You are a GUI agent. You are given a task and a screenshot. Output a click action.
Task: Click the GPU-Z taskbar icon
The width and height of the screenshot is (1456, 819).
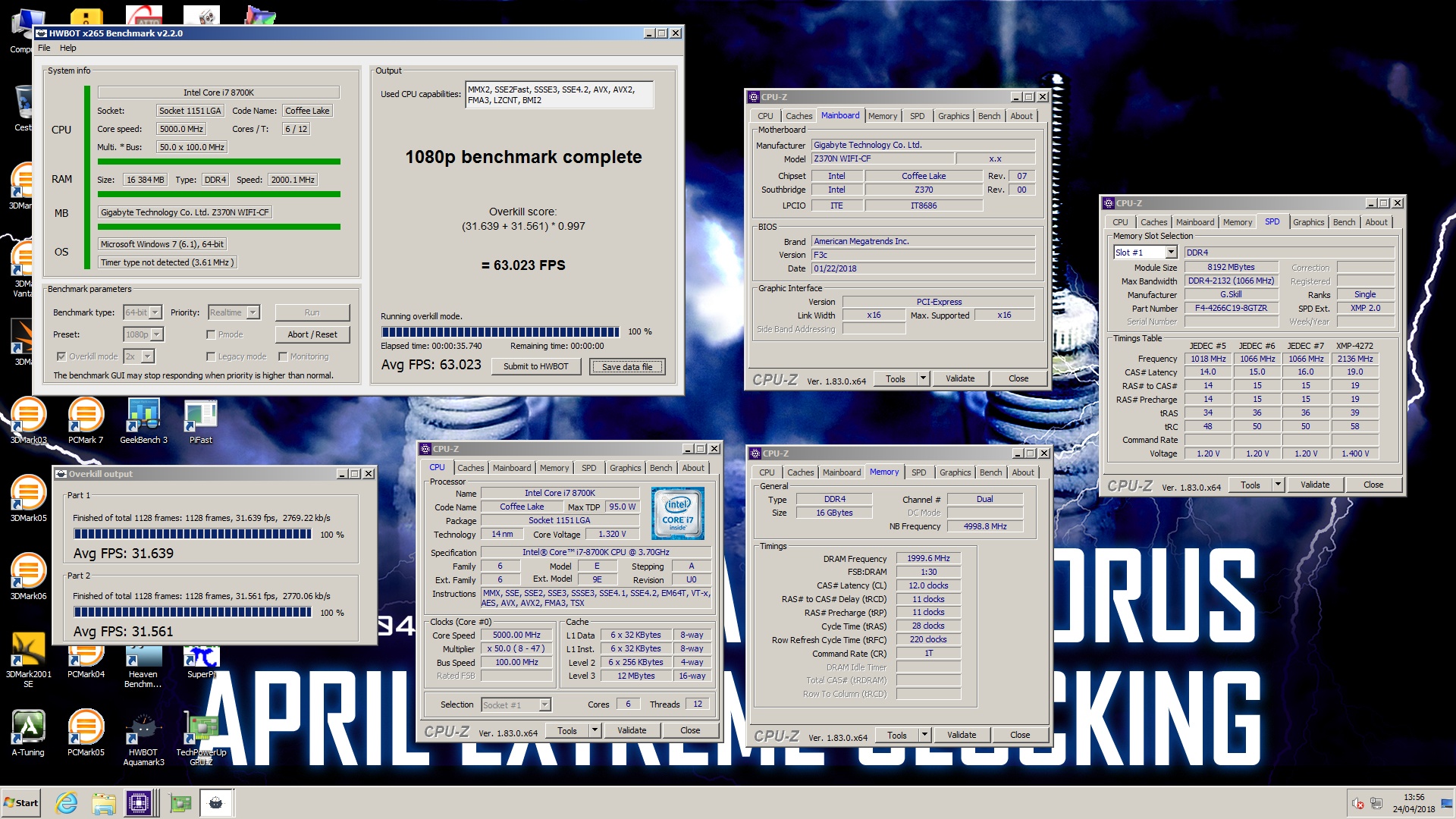point(180,803)
